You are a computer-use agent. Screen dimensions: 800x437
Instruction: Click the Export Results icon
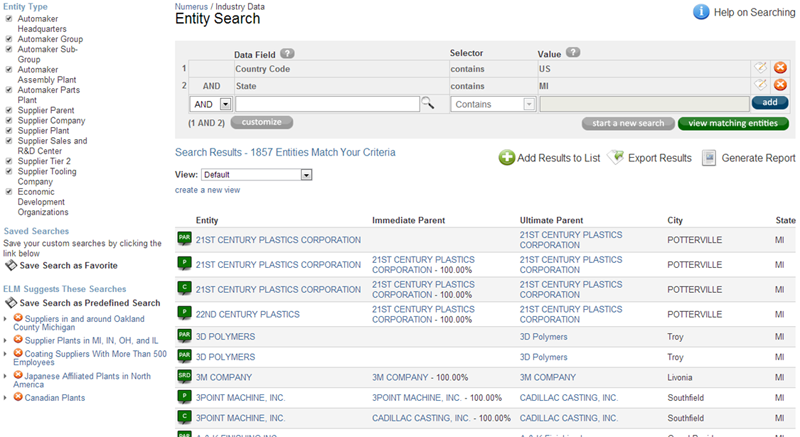[616, 158]
